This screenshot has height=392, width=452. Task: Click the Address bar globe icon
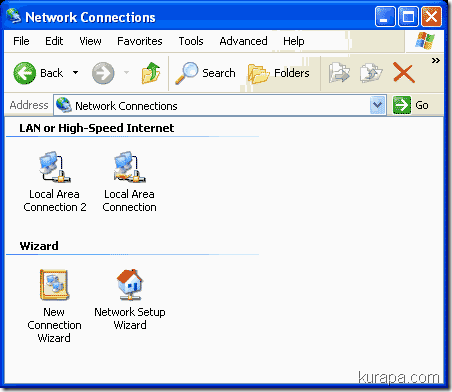63,105
